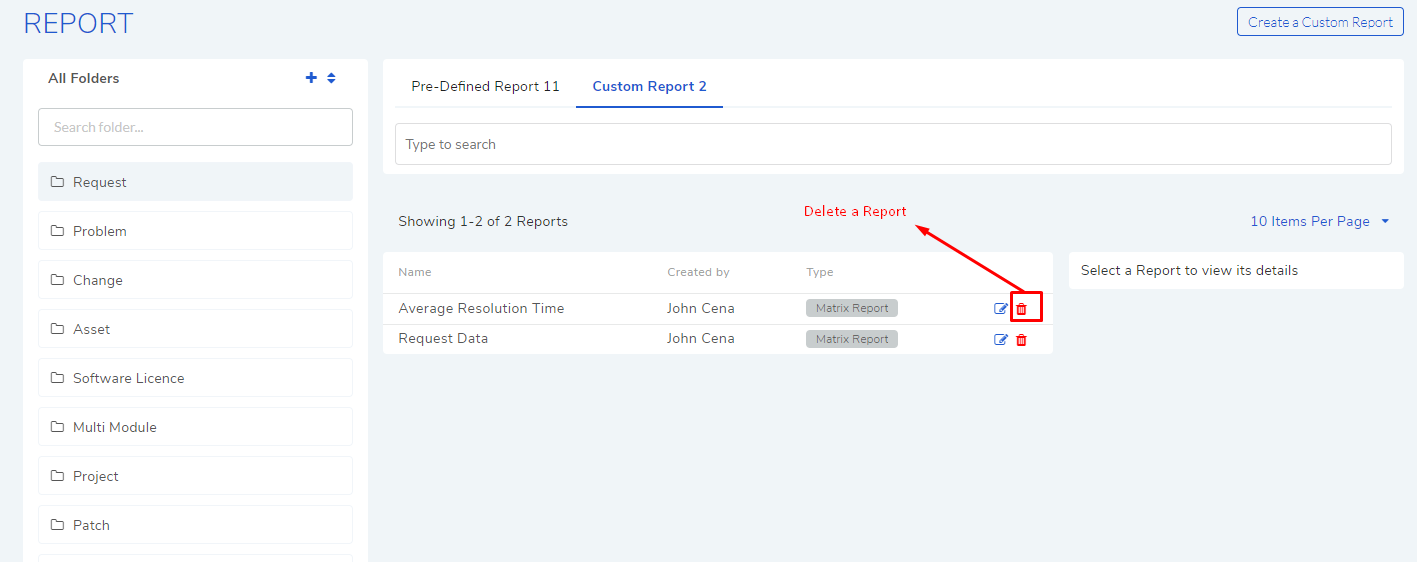Click the Showing 1-2 of 2 Reports text
The image size is (1417, 562).
coord(483,221)
